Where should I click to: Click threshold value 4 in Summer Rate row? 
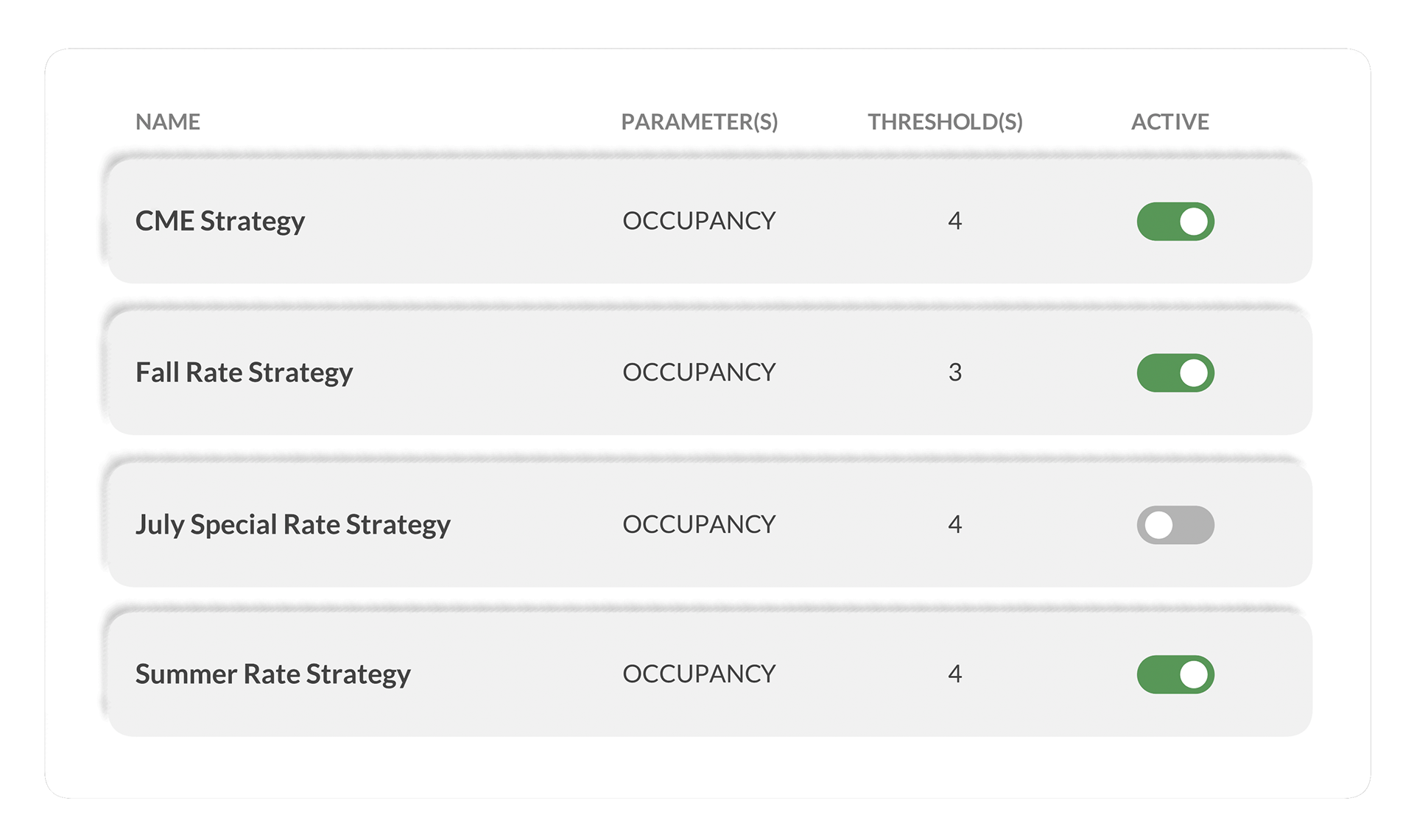pyautogui.click(x=954, y=674)
